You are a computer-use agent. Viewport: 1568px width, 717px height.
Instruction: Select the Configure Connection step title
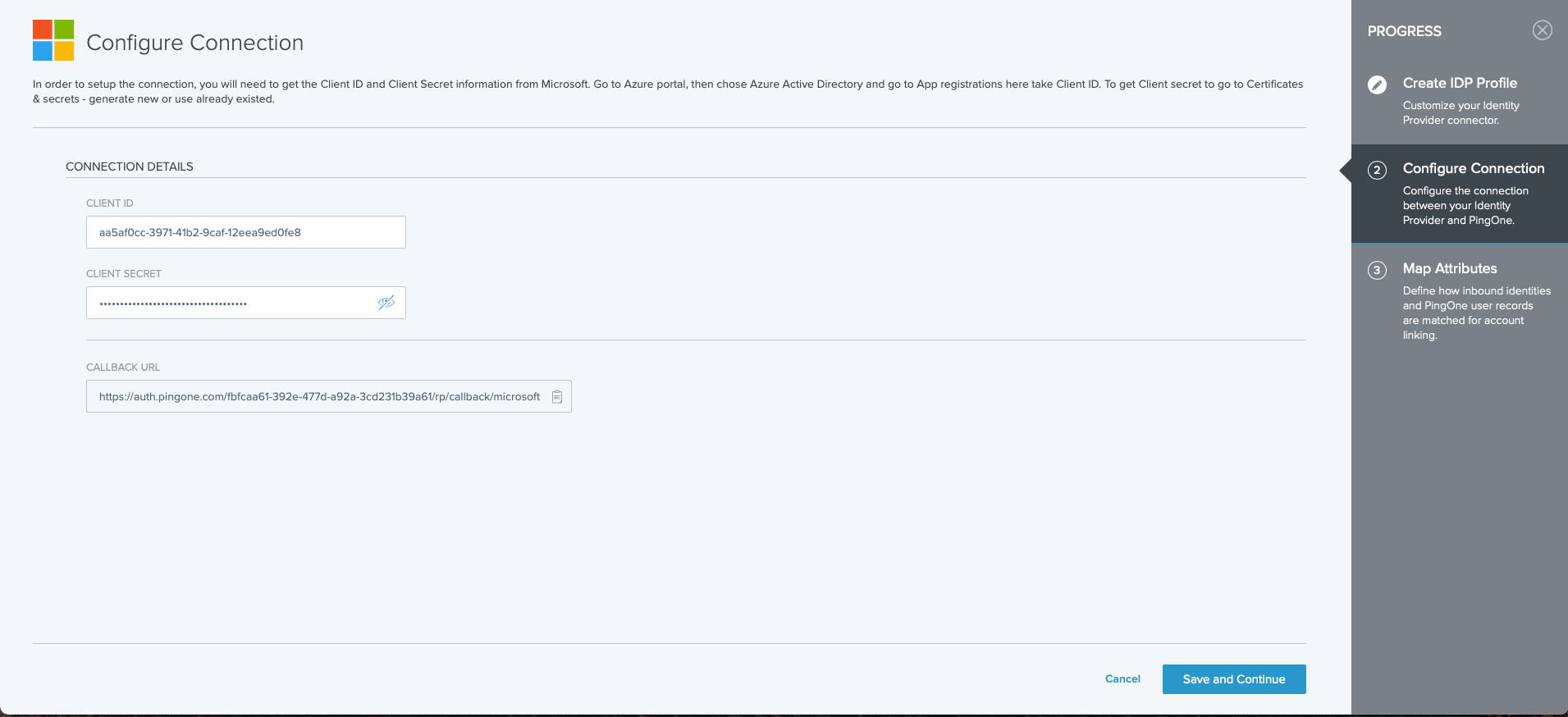click(1473, 168)
